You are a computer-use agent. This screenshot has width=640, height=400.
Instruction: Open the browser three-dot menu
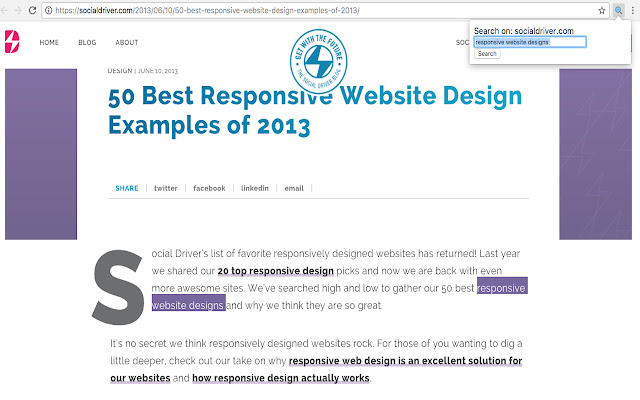pyautogui.click(x=633, y=11)
